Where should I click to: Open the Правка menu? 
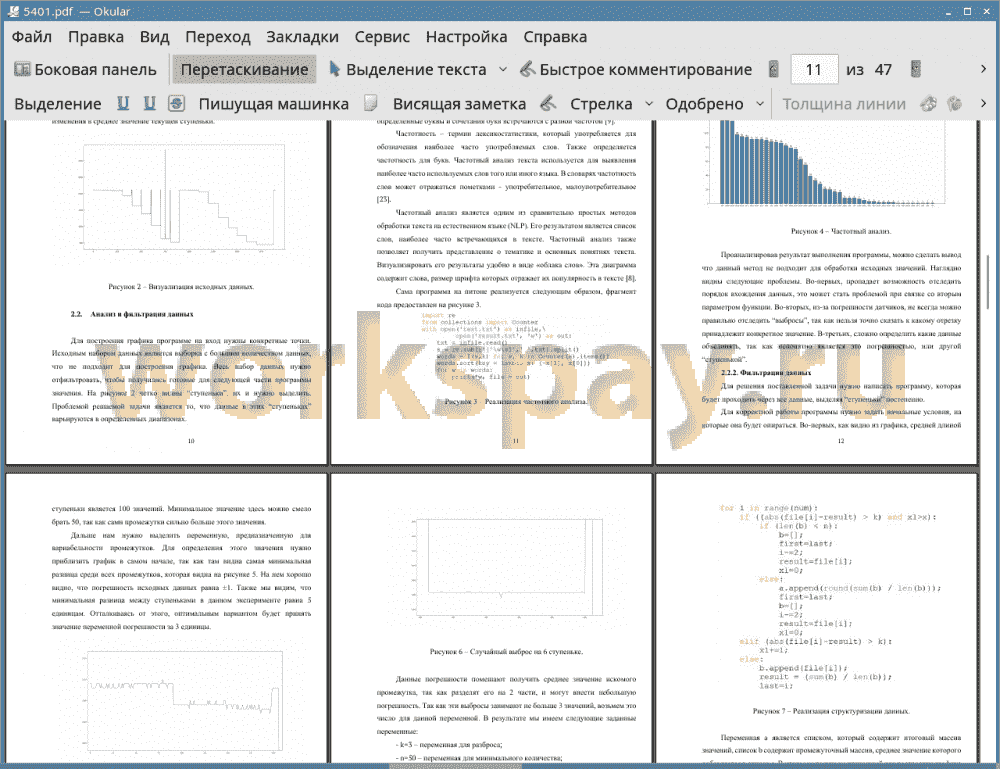pyautogui.click(x=96, y=37)
